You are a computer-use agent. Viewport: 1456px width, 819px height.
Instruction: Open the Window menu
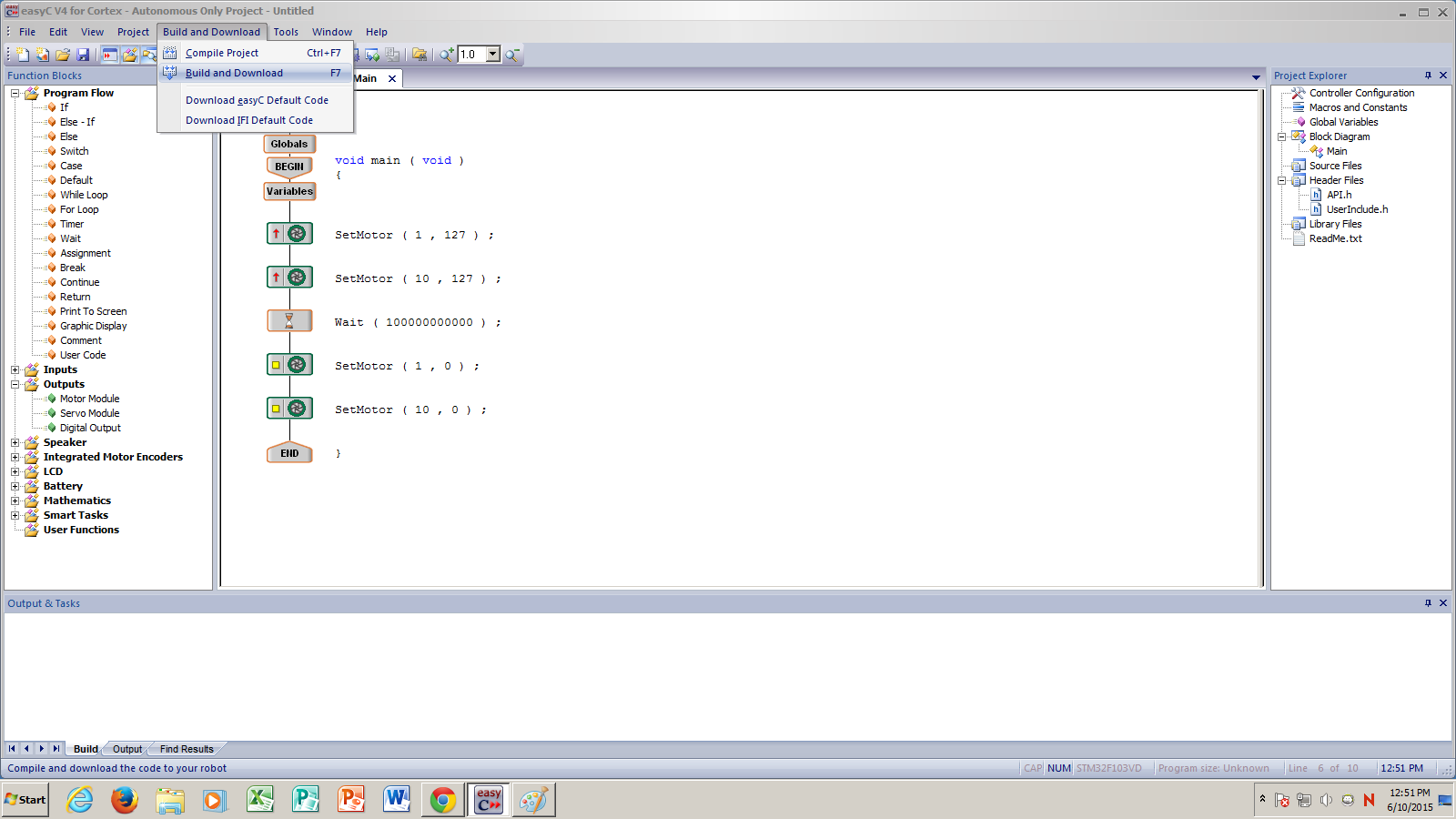pyautogui.click(x=332, y=32)
